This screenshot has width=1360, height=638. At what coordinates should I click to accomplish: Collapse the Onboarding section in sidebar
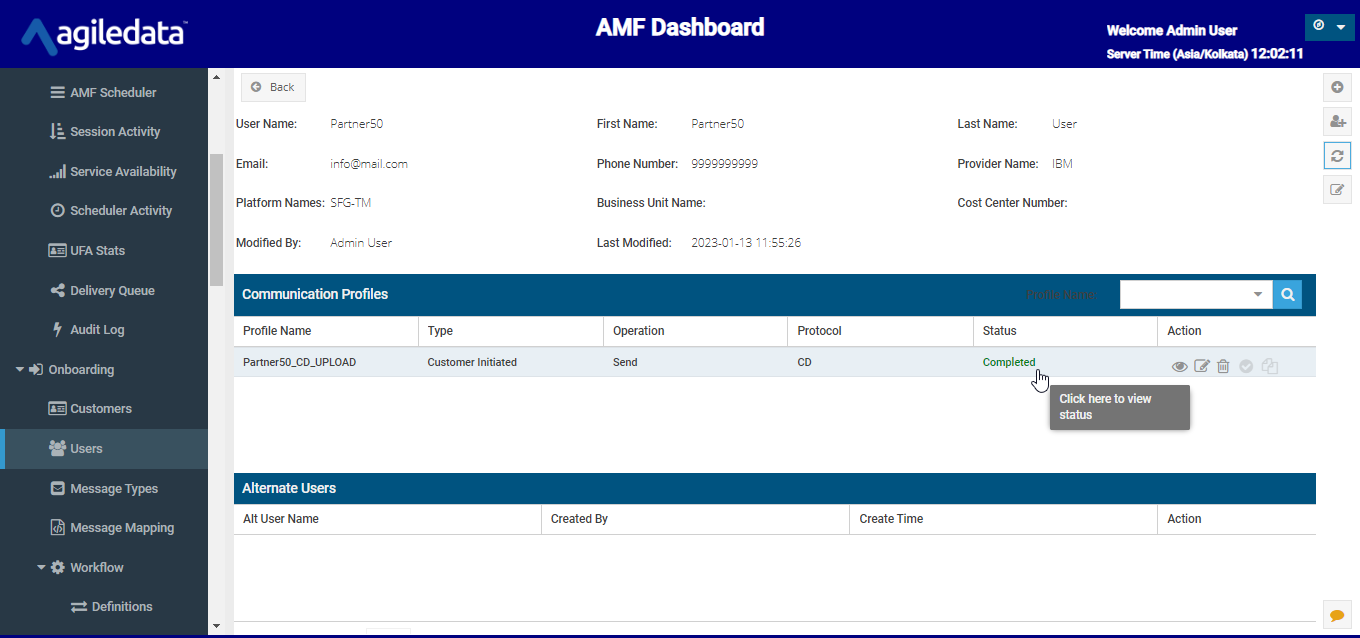click(x=20, y=370)
